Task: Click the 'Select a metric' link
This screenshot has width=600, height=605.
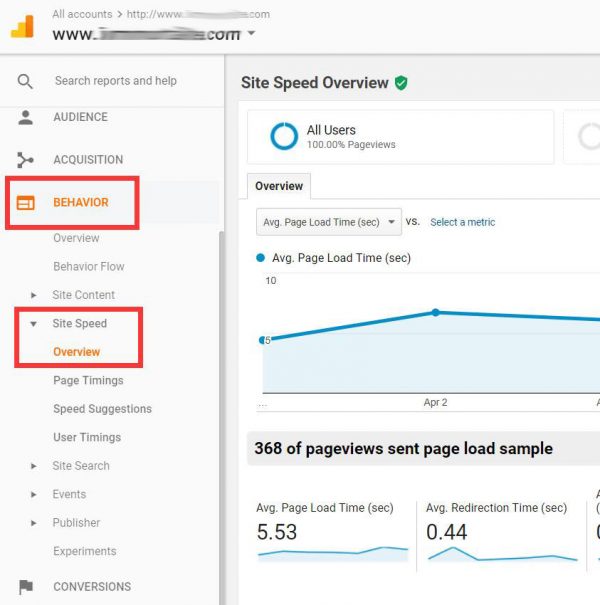Action: point(462,222)
